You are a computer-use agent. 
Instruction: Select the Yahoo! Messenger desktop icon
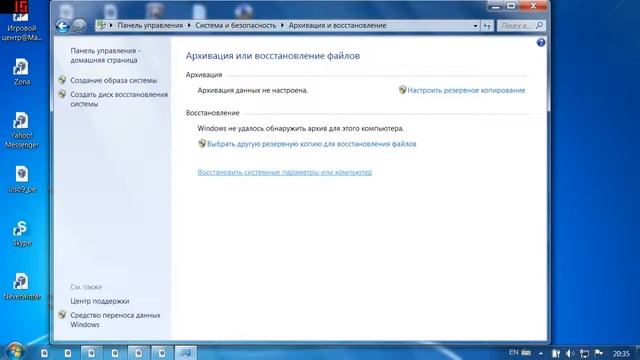pos(21,130)
